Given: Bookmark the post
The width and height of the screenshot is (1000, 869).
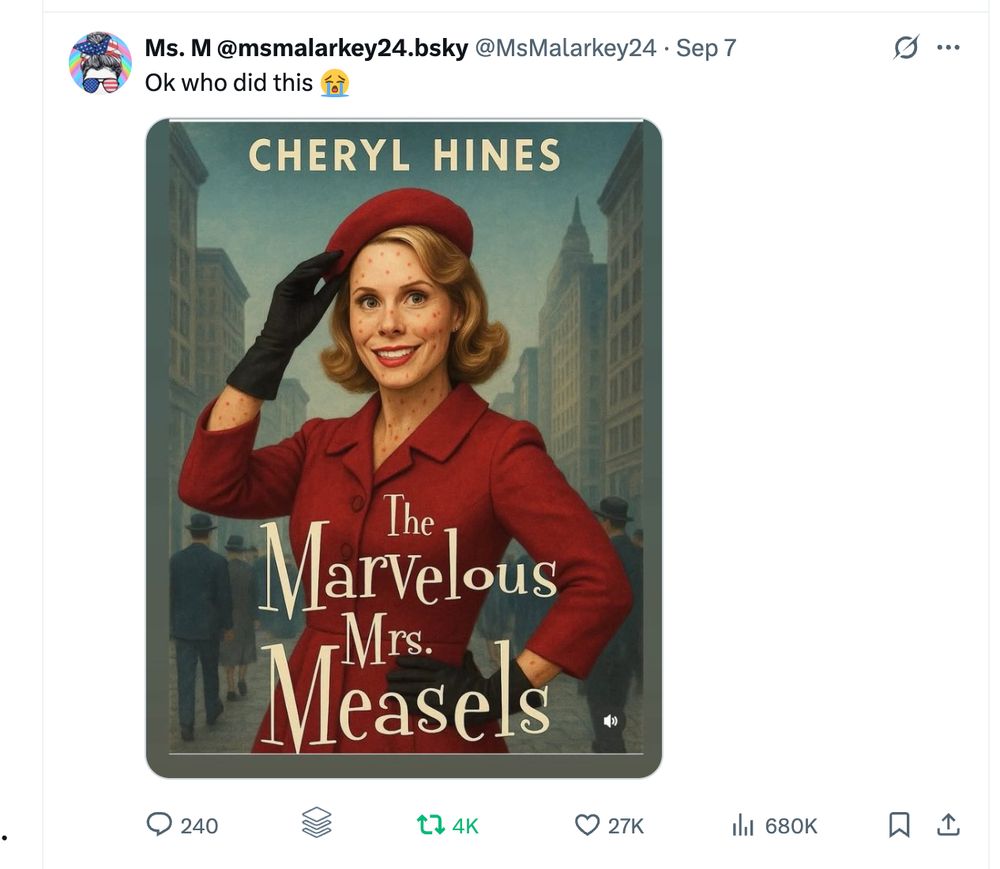Looking at the screenshot, I should [901, 826].
